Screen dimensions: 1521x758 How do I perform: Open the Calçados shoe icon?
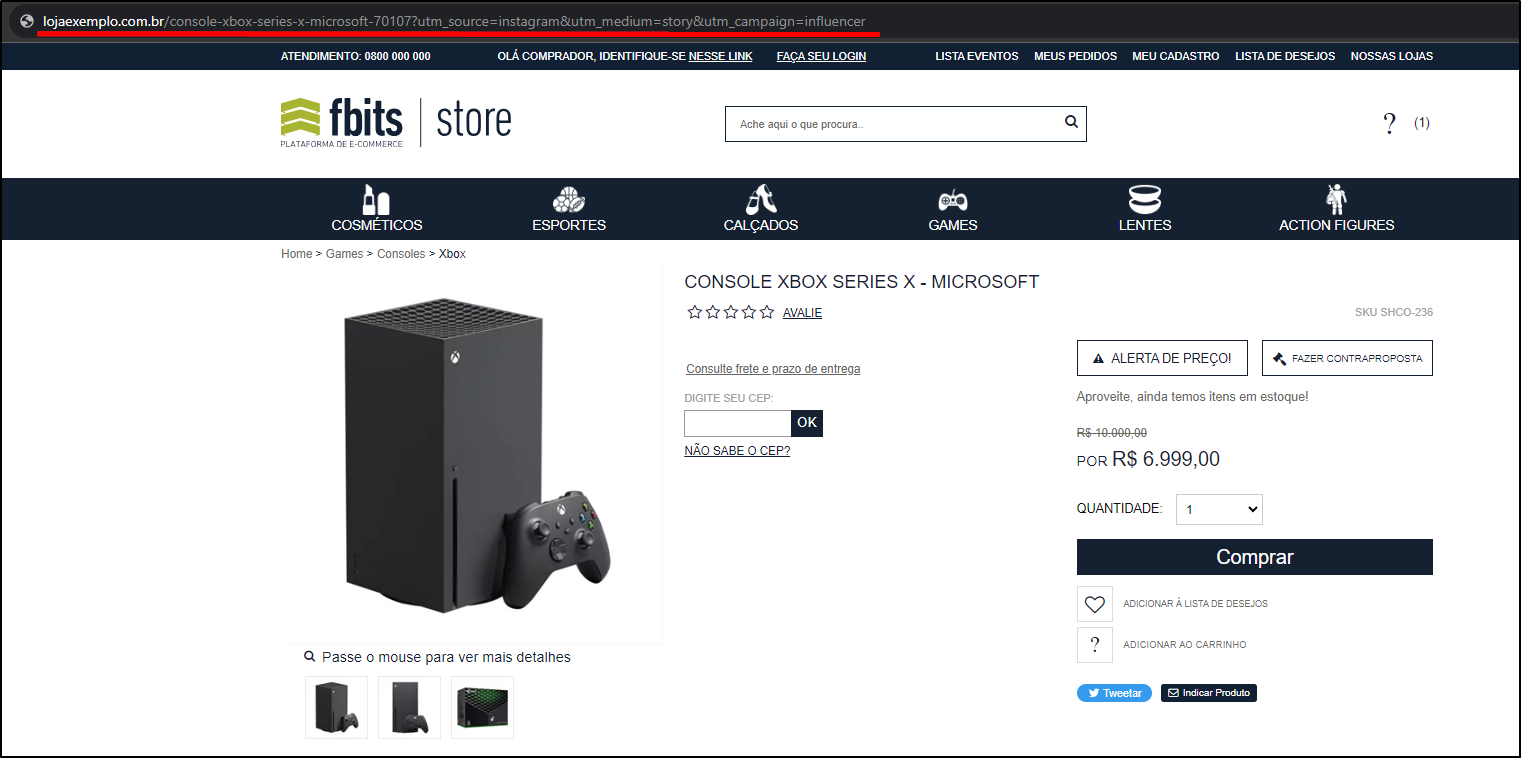click(x=761, y=200)
